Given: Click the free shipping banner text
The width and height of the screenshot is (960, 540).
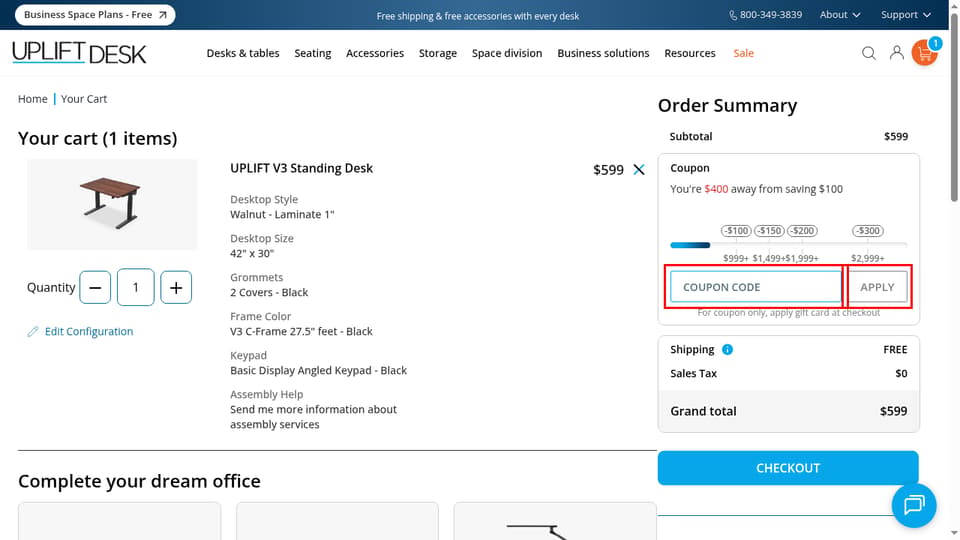Looking at the screenshot, I should click(x=478, y=16).
